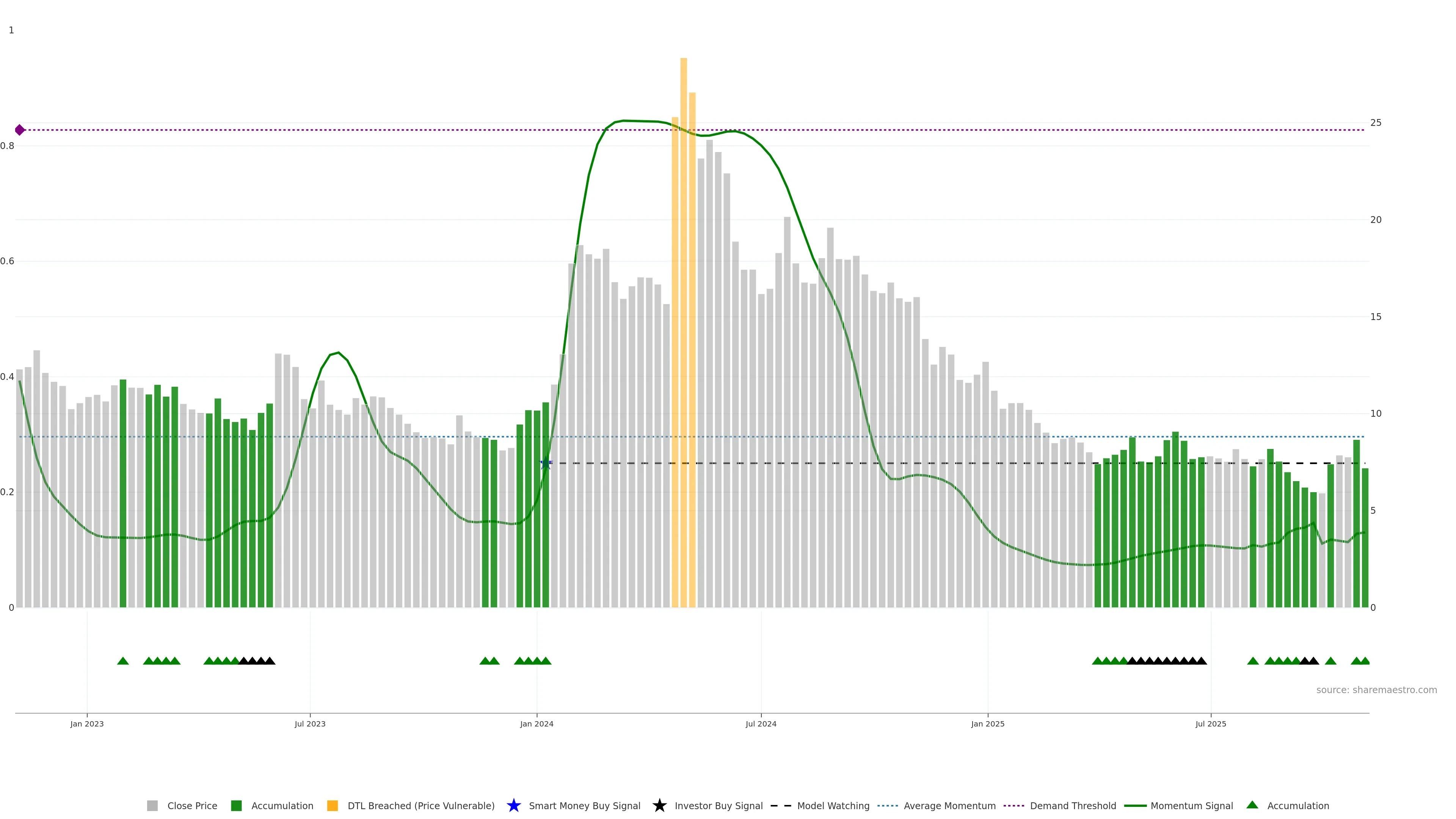
Task: Click the purple diamond demand threshold marker
Action: pyautogui.click(x=20, y=130)
